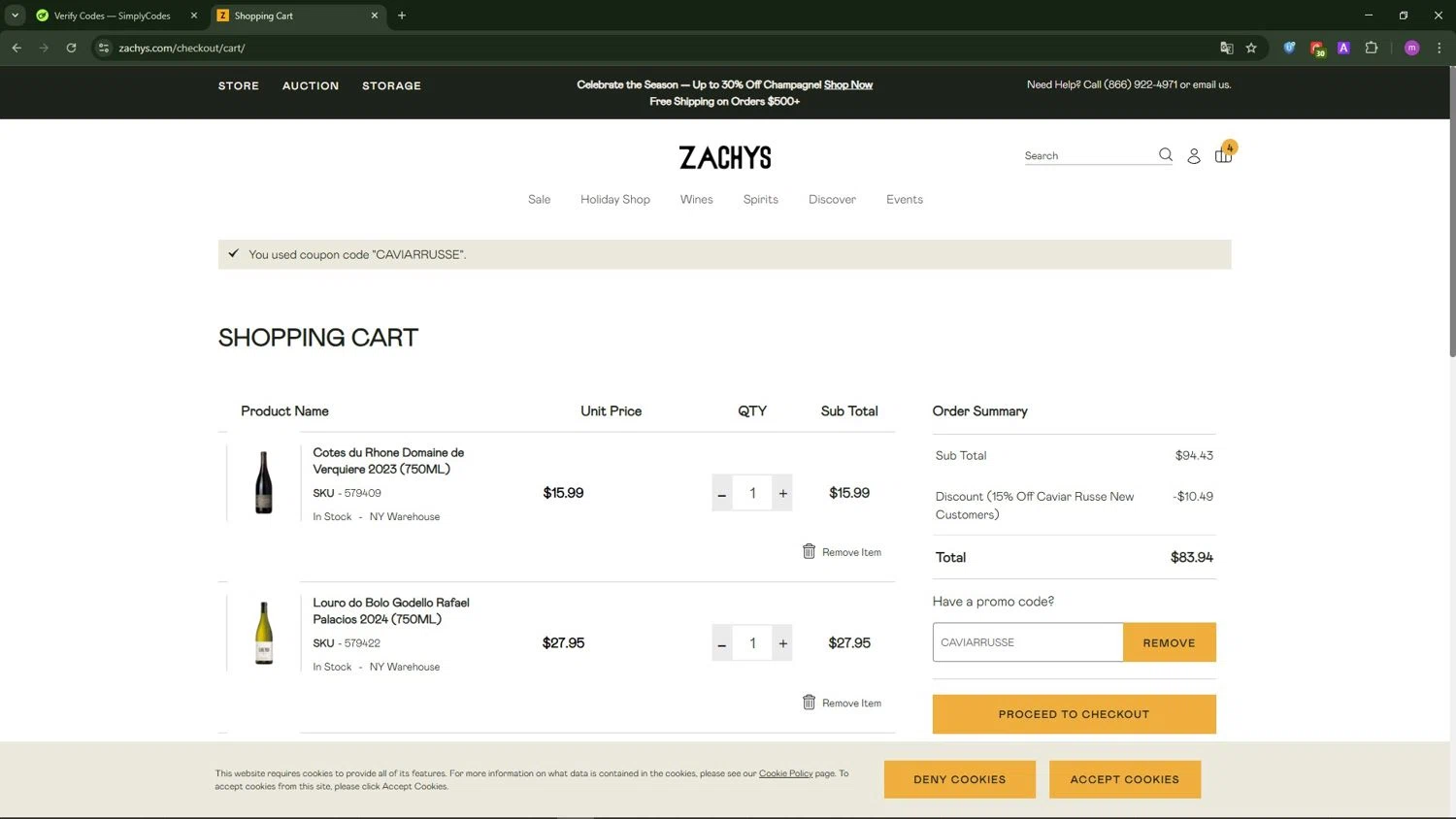Bookmark page with star icon

tap(1251, 48)
